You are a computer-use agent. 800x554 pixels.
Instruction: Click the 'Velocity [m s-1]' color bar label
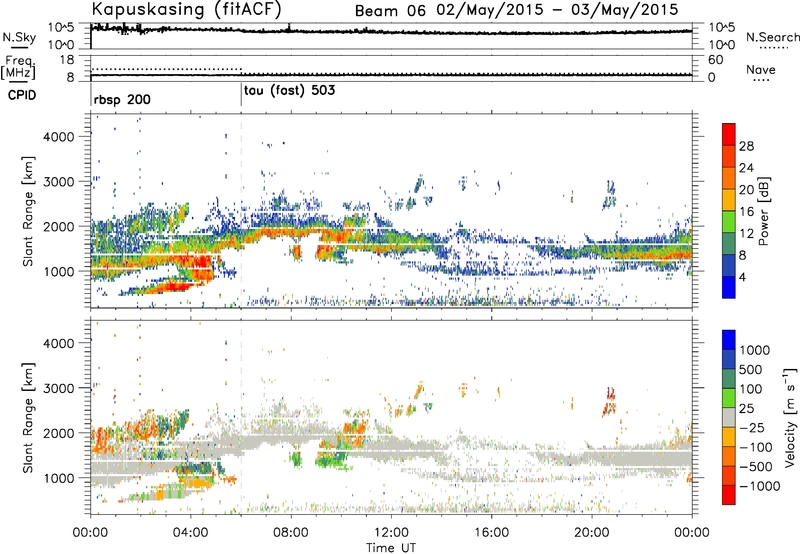790,417
